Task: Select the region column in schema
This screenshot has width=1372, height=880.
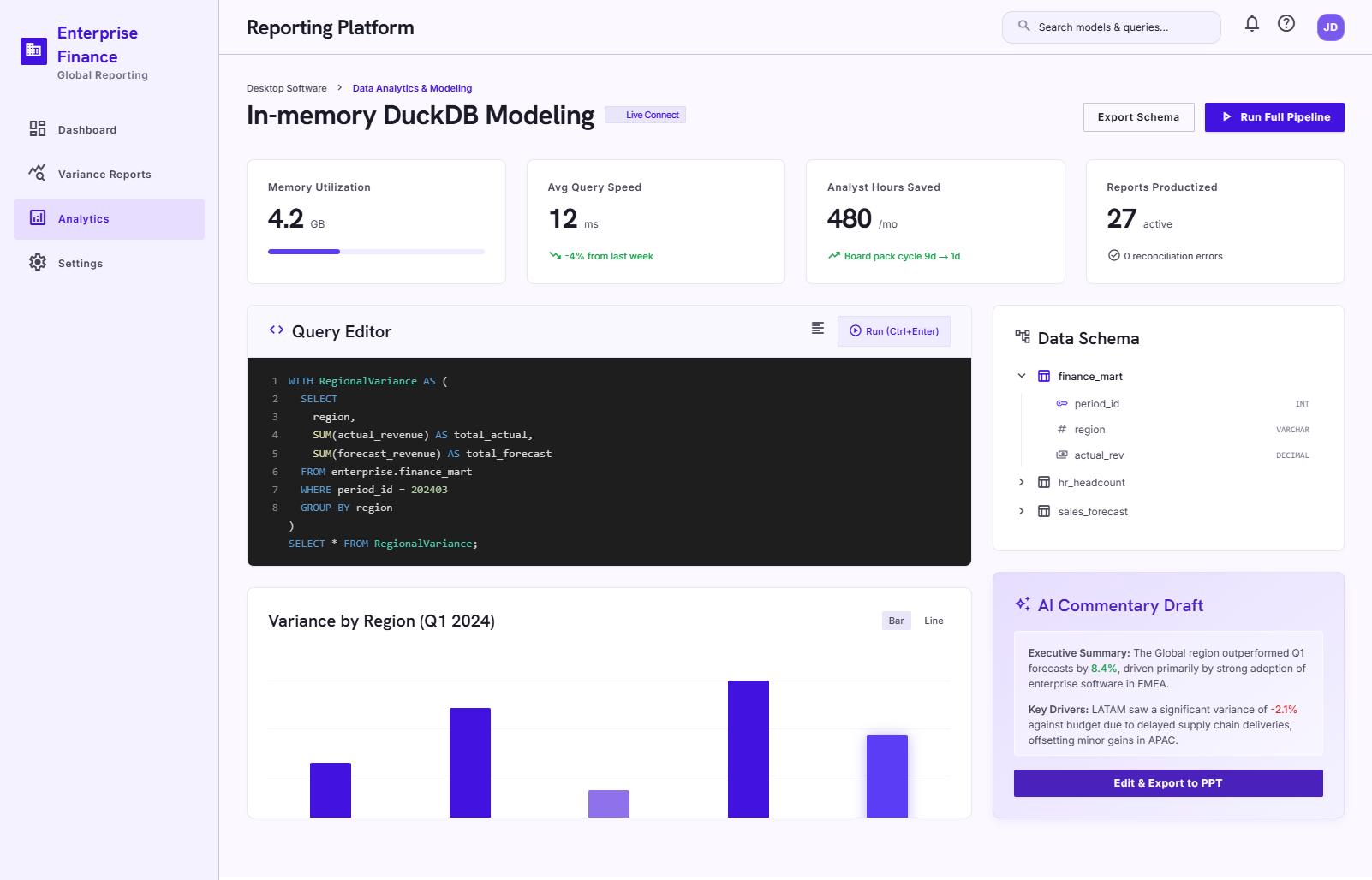Action: [1182, 430]
